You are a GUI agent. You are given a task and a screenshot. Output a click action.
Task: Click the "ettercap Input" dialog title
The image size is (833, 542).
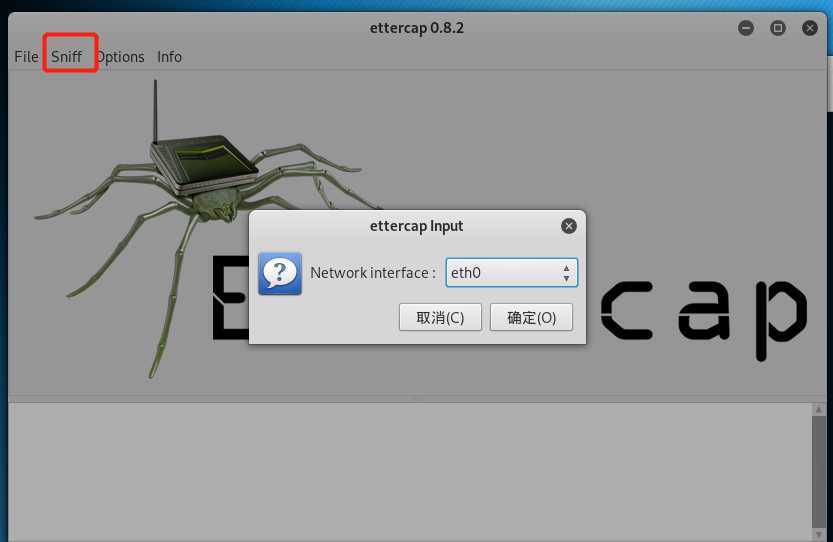tap(416, 226)
